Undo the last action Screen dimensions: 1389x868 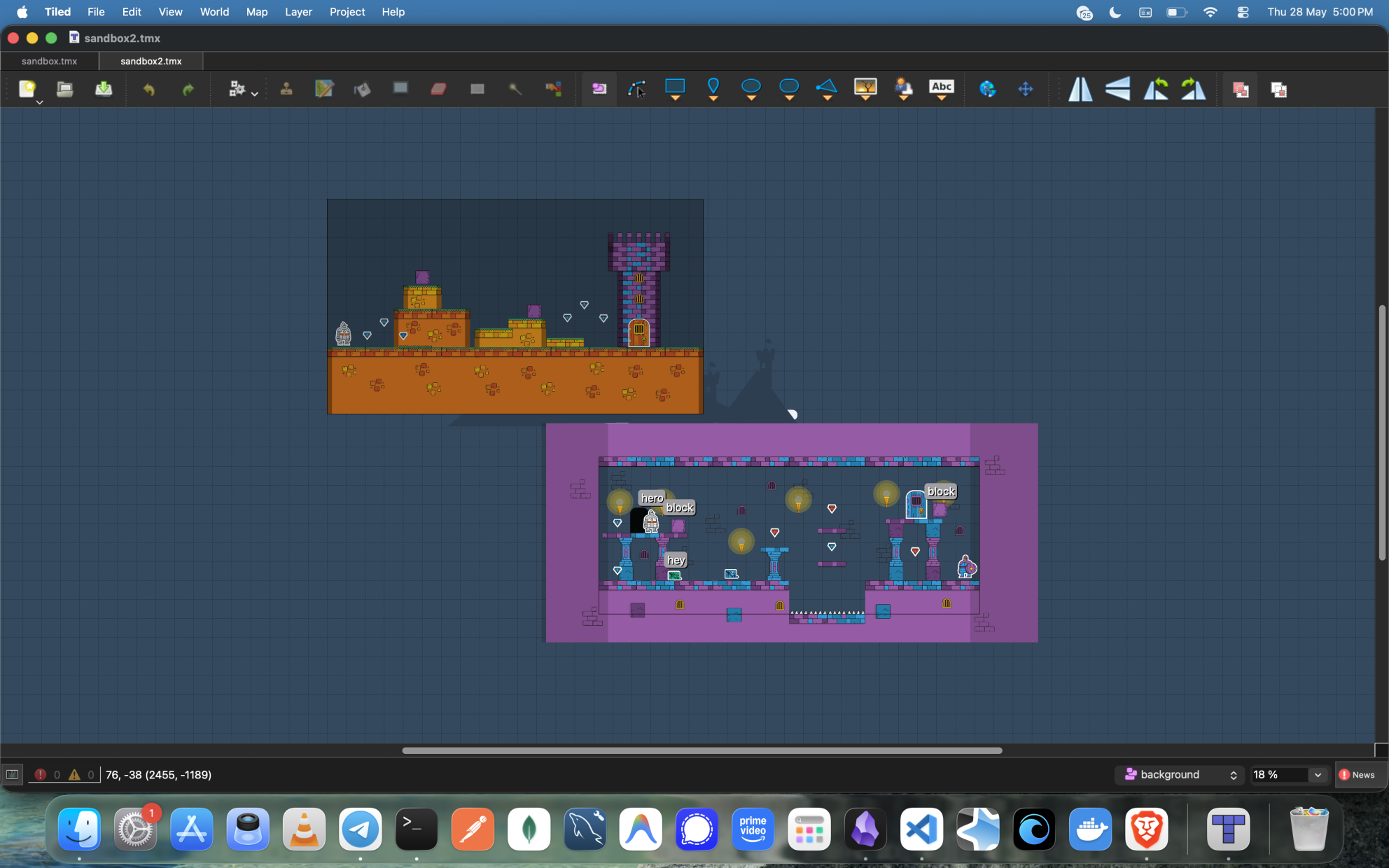[149, 89]
